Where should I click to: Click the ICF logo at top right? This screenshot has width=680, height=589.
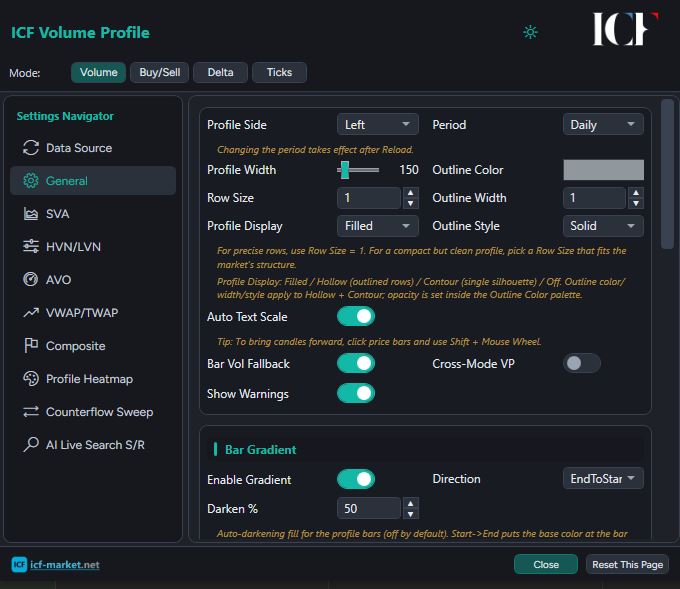pos(625,29)
